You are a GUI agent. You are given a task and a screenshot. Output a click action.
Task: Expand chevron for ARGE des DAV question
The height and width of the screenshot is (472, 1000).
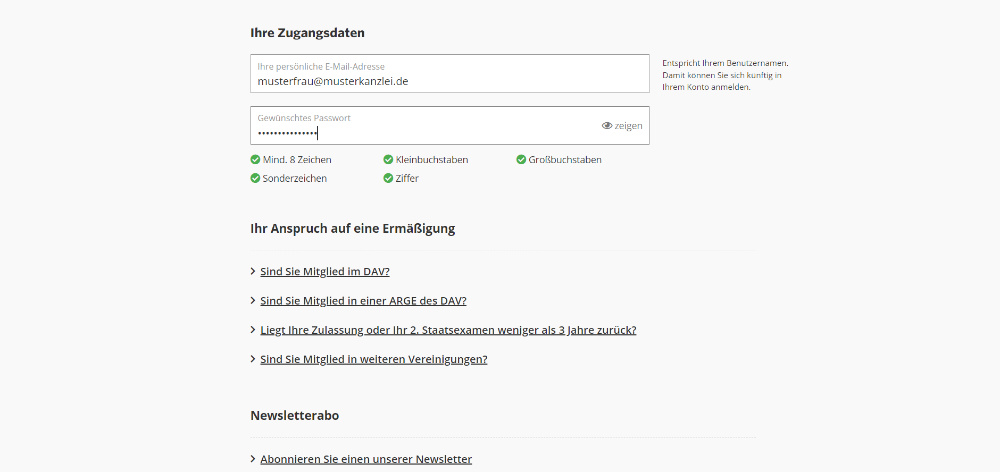click(253, 300)
